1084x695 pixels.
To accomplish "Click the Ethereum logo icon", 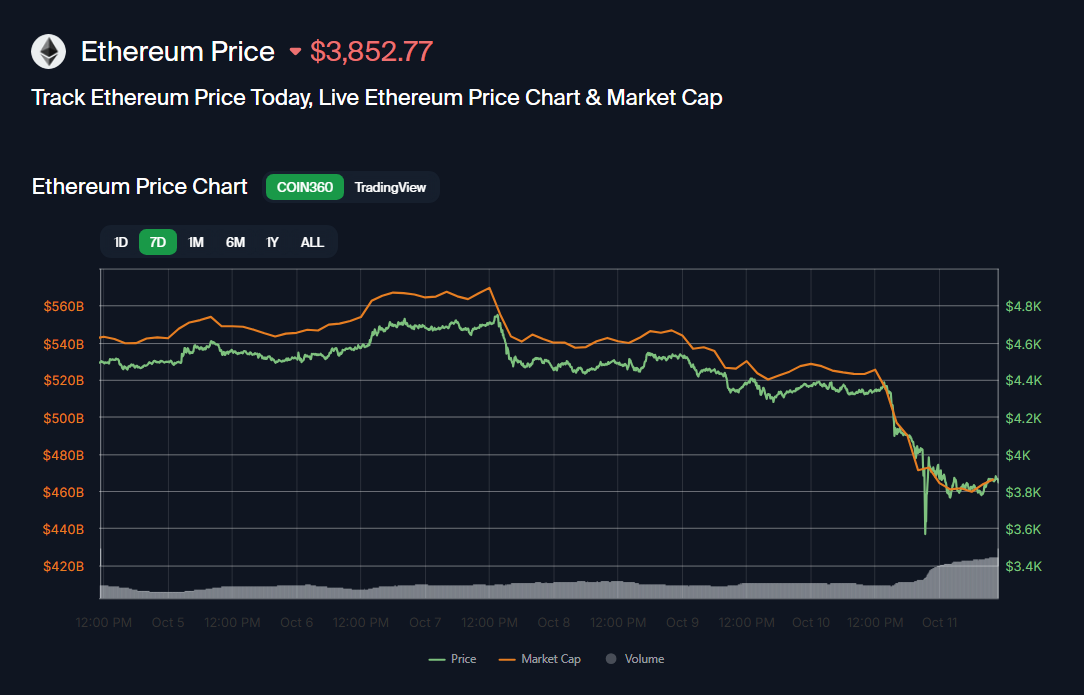I will [x=48, y=52].
